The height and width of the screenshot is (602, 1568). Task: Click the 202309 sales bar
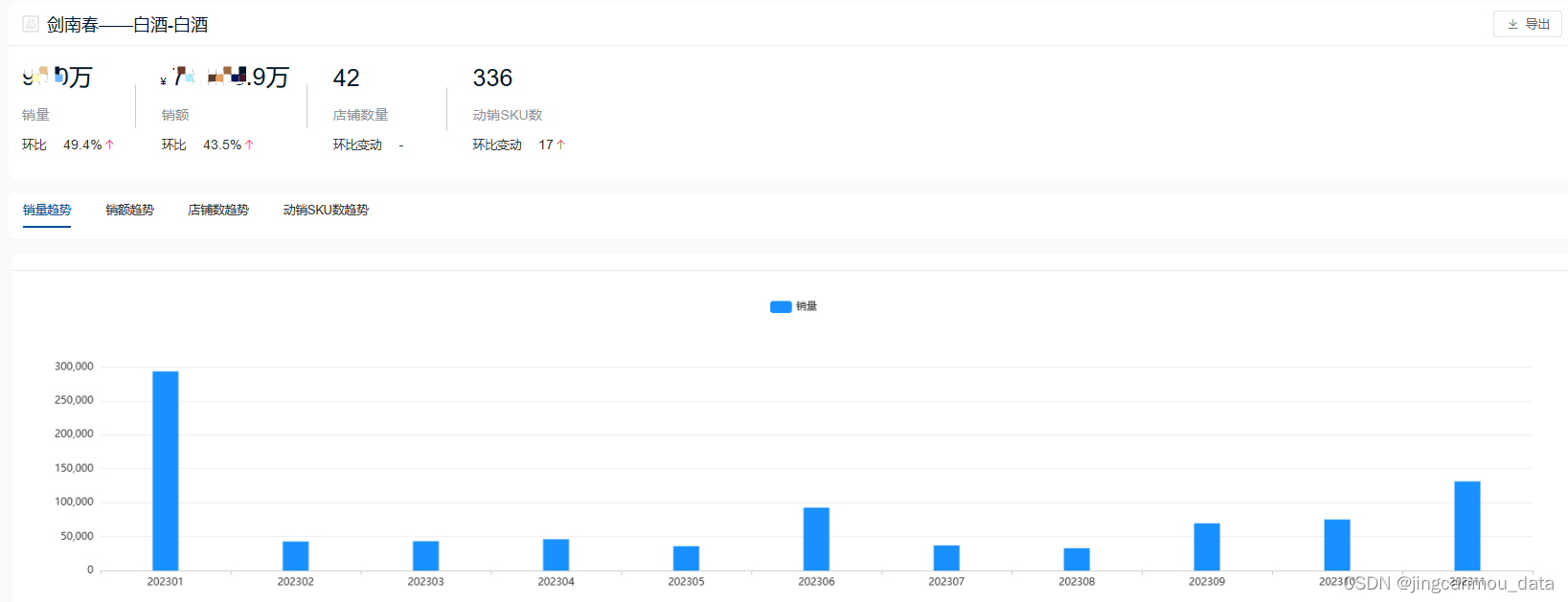click(1207, 546)
